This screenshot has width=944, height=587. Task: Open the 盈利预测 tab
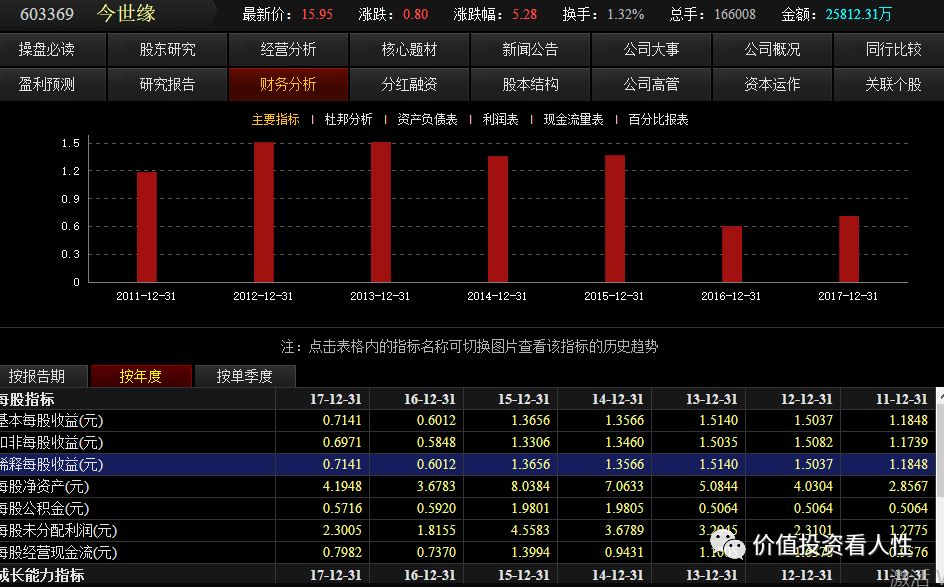click(53, 84)
